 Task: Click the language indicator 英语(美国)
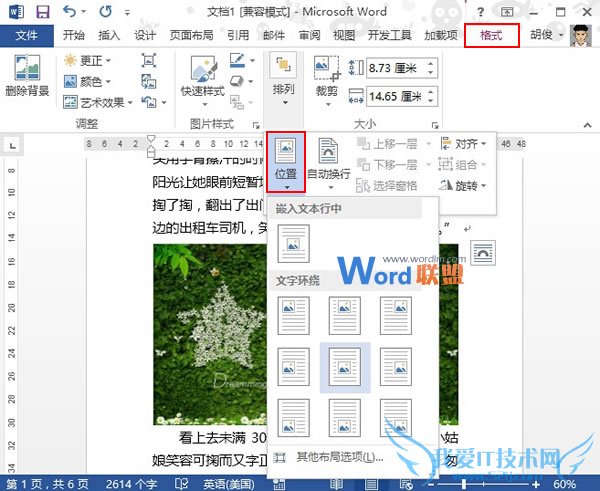[x=228, y=484]
